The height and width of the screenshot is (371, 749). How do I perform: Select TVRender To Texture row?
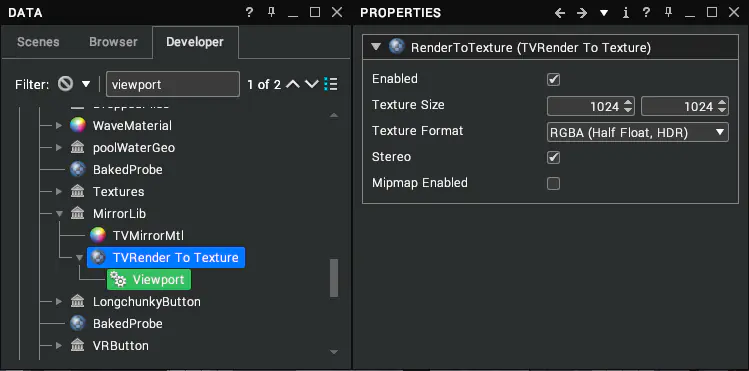point(166,257)
